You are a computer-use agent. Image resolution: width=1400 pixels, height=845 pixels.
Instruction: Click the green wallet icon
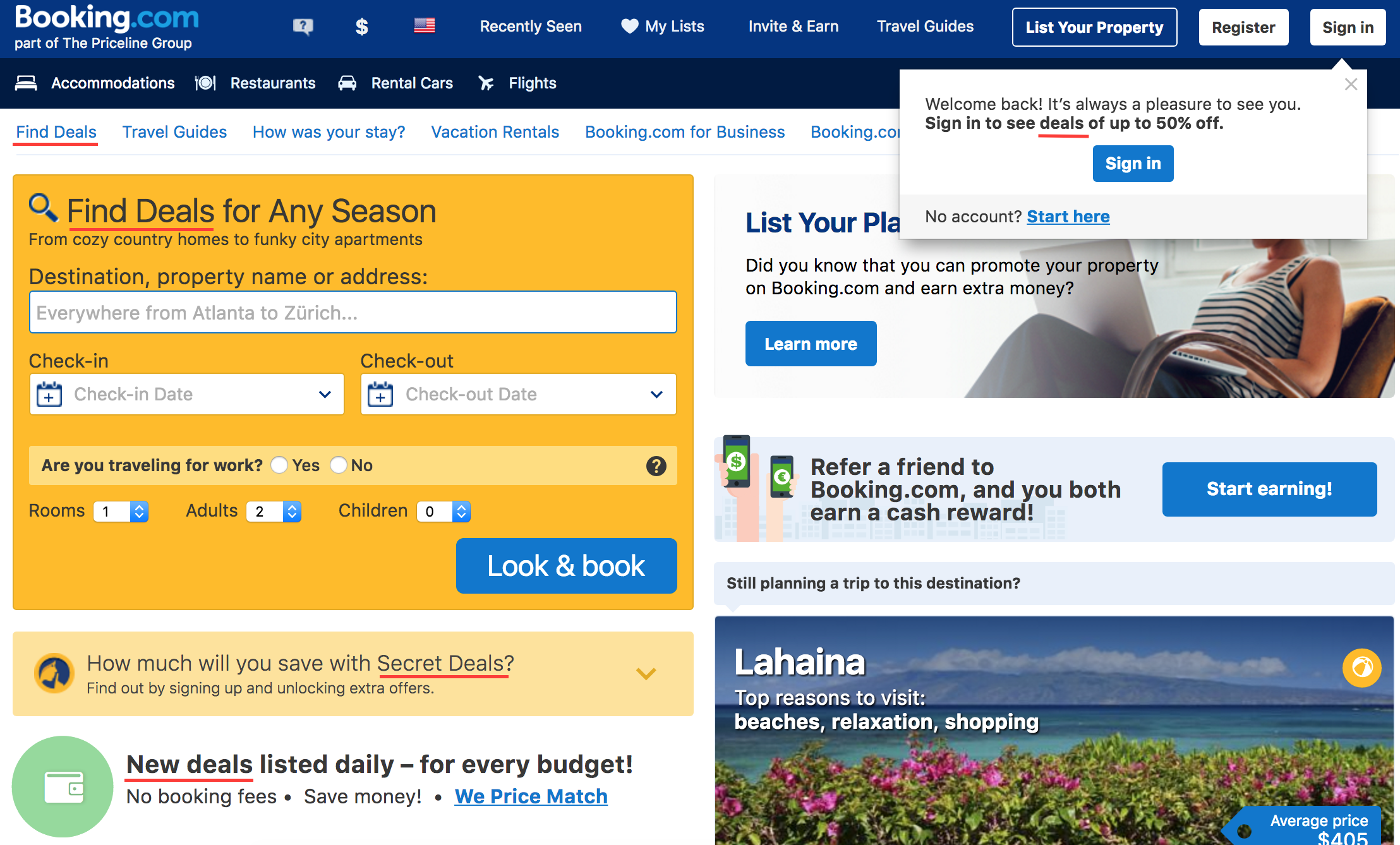(x=63, y=787)
